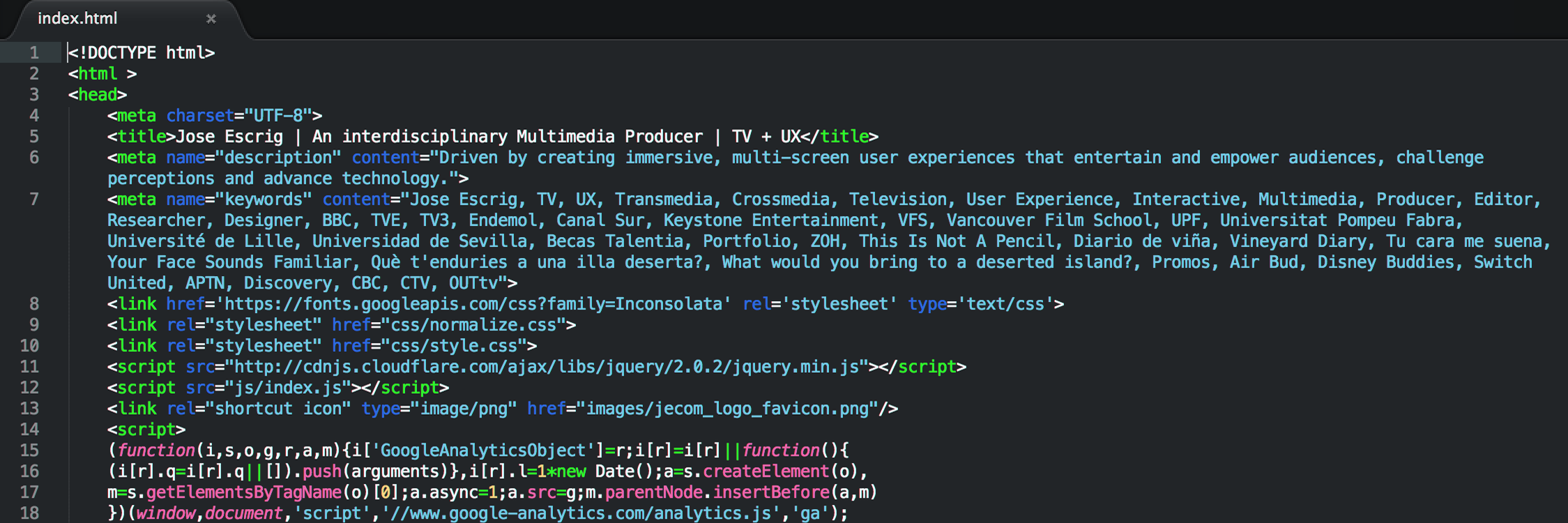Screen dimensions: 1568x523
Task: Click the word "interdisciplinary" in the title
Action: pyautogui.click(x=425, y=136)
